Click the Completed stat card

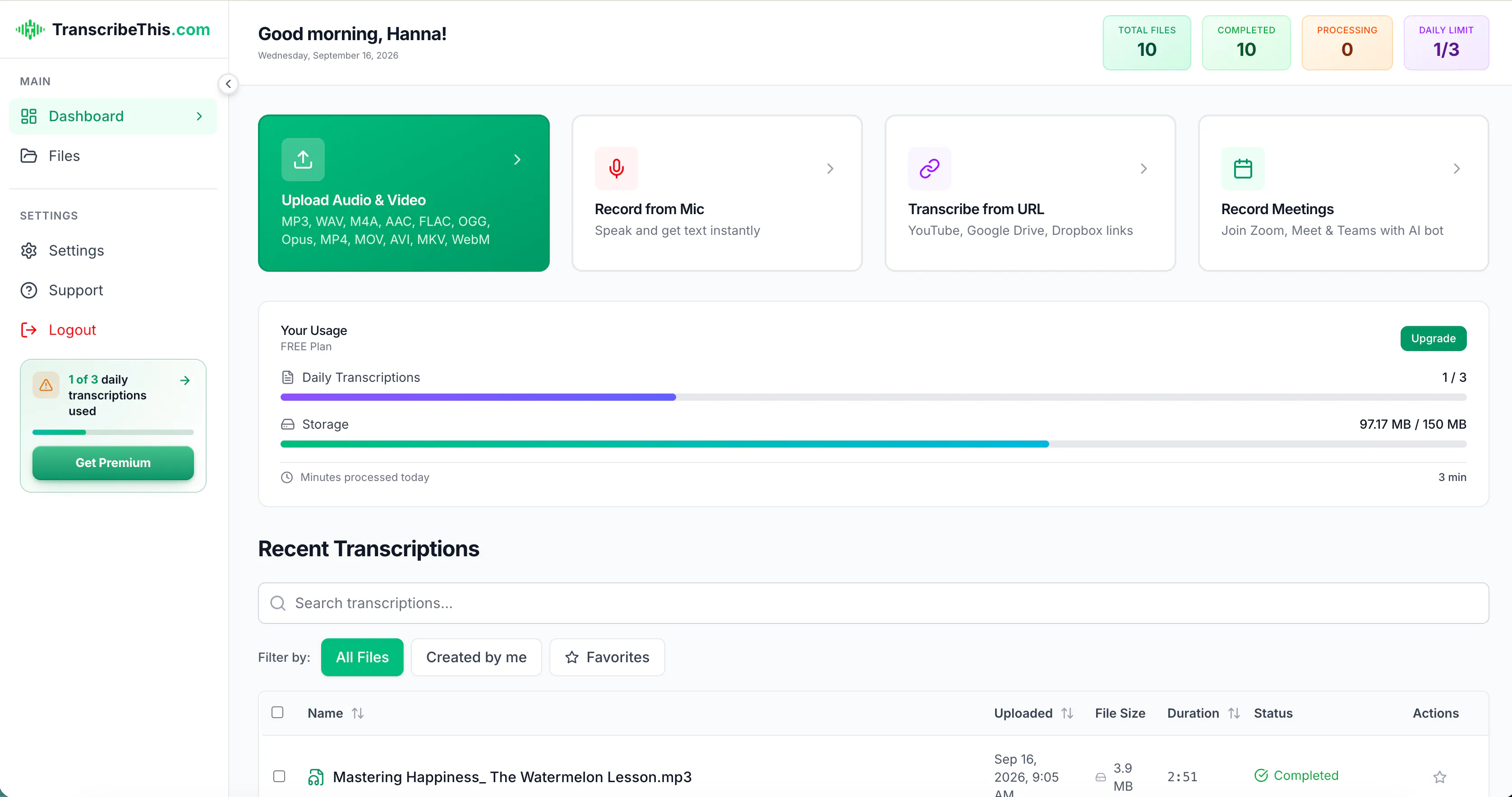pyautogui.click(x=1246, y=43)
